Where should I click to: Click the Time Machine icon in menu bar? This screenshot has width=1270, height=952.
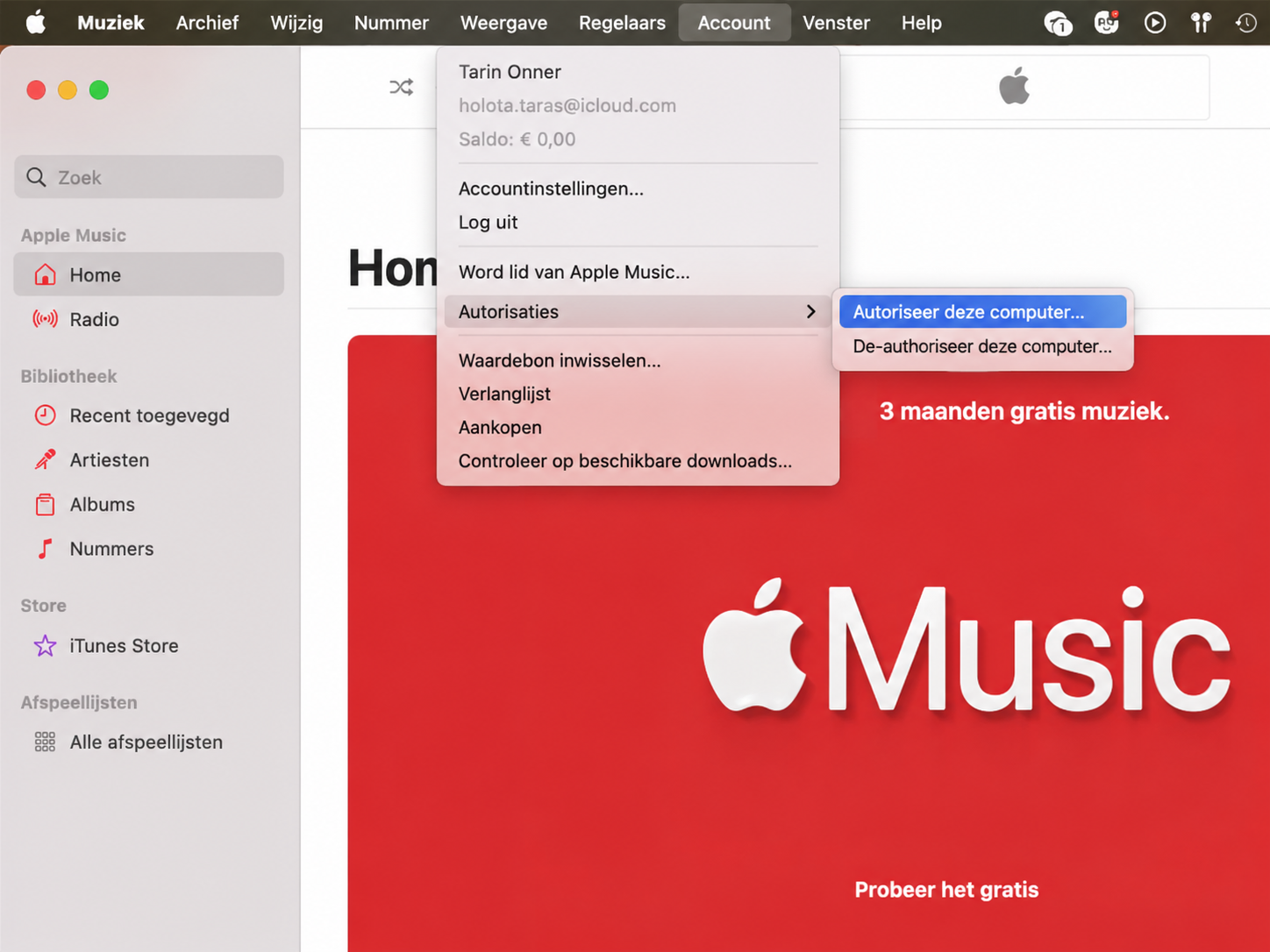(1246, 23)
